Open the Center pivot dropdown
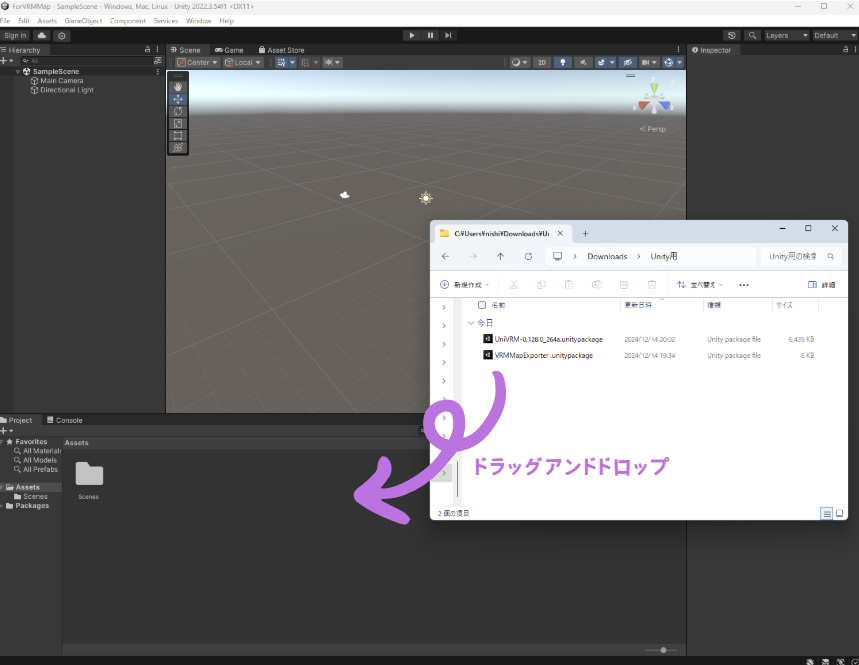 197,62
